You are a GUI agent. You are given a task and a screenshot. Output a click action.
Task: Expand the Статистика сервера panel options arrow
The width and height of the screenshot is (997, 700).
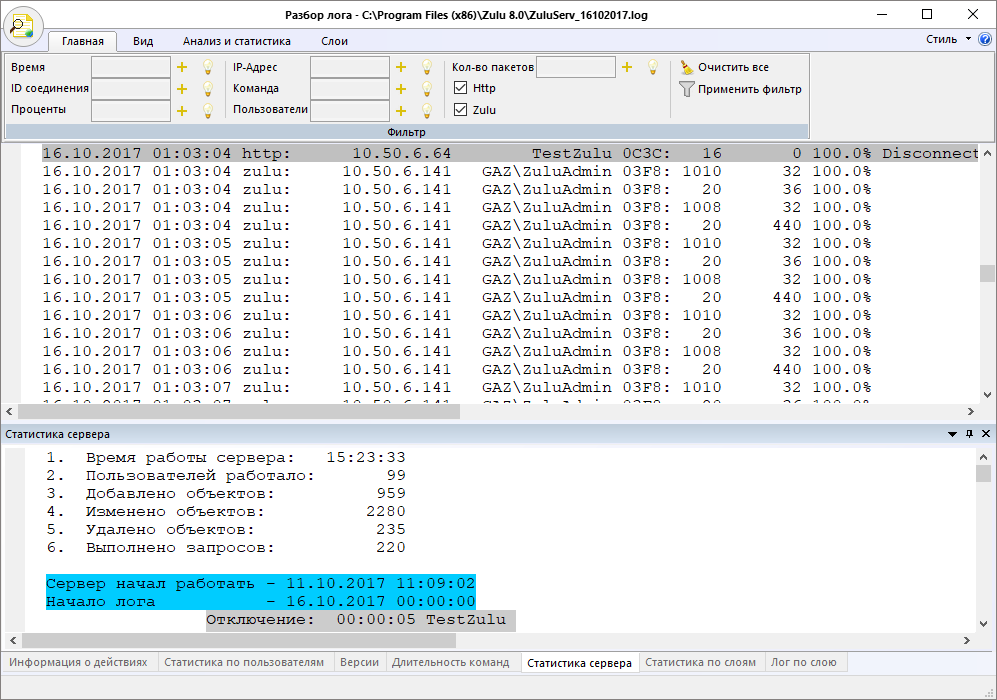pyautogui.click(x=952, y=435)
